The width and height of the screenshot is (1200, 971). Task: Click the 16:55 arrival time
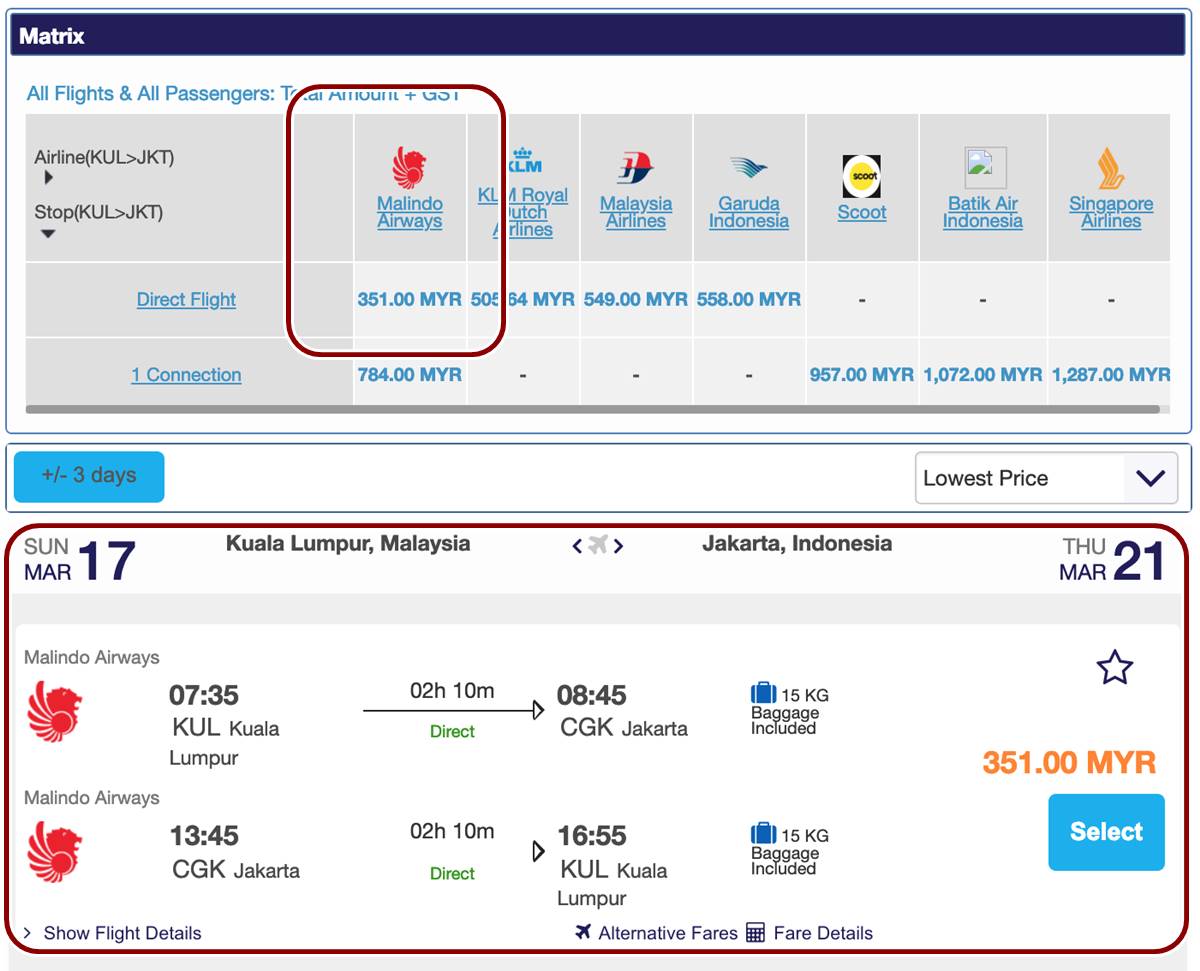coord(593,835)
